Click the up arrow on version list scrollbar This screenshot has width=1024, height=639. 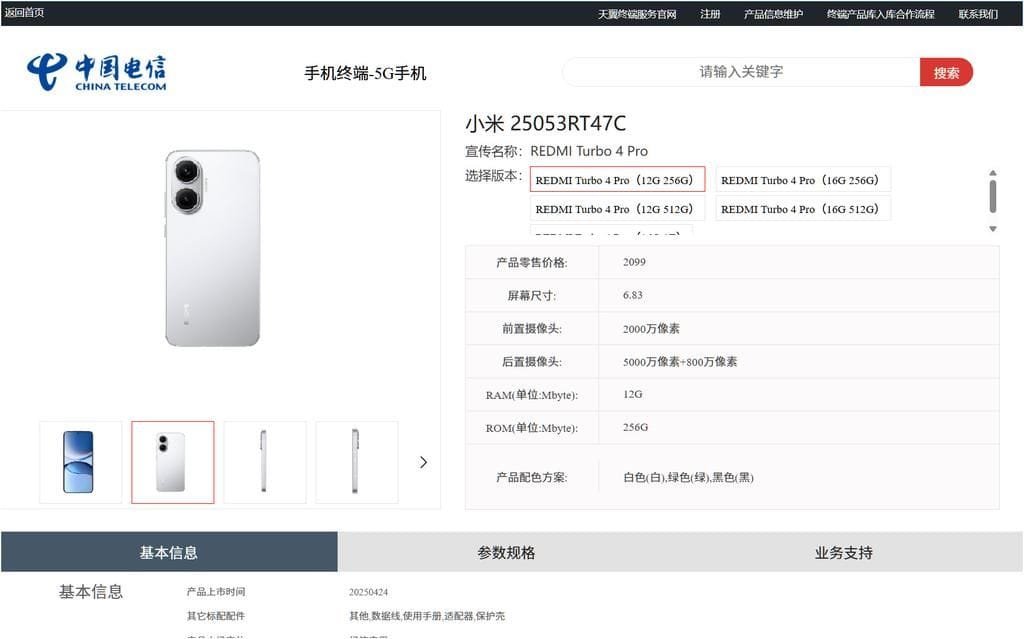tap(992, 172)
